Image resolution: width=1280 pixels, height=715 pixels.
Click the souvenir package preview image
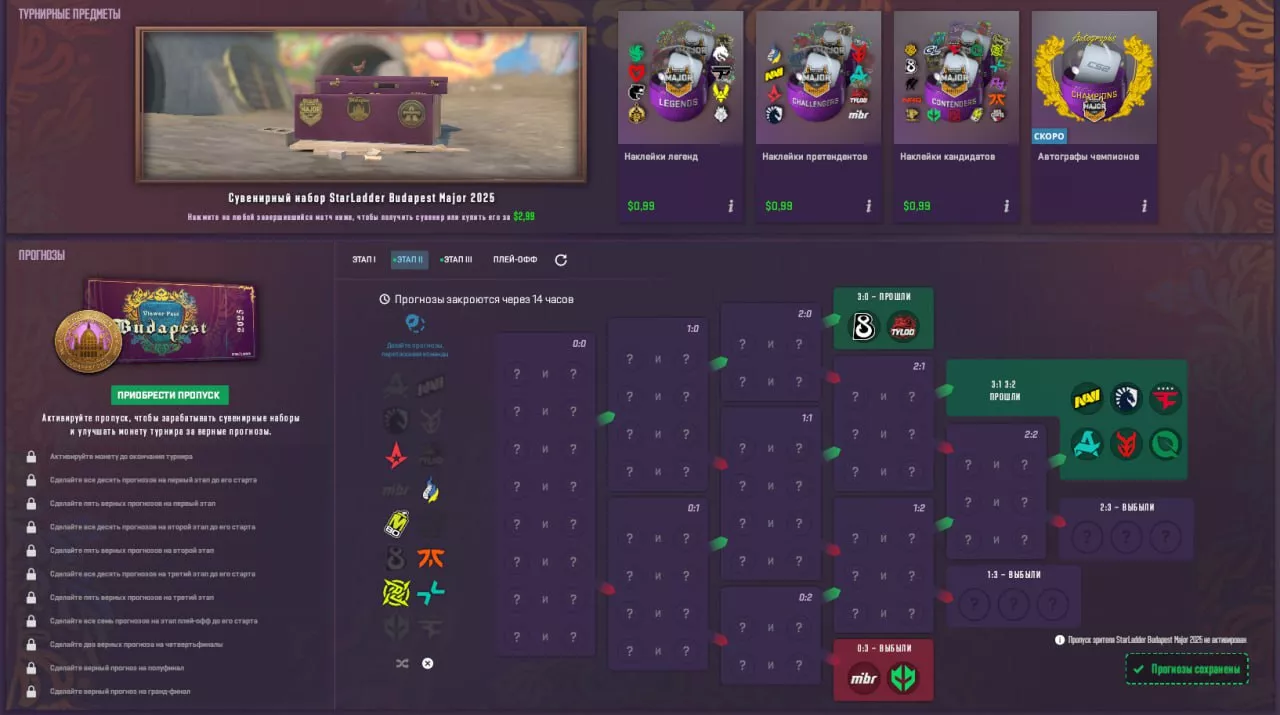point(361,105)
